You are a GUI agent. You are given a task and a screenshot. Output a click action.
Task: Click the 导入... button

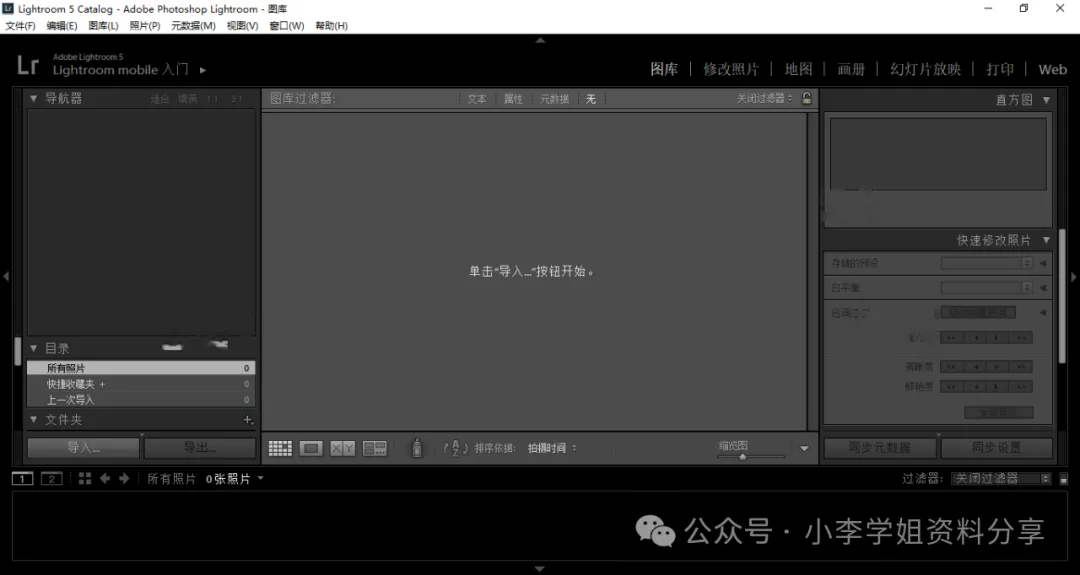tap(83, 448)
